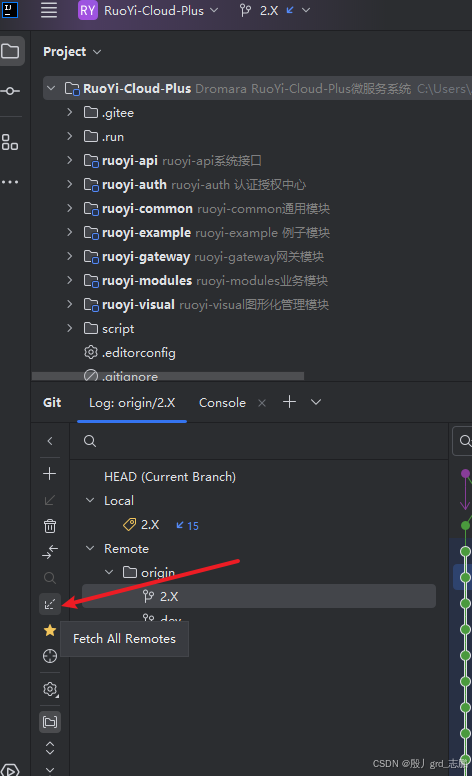This screenshot has height=776, width=472.
Task: Click the New Branch plus icon
Action: (49, 474)
